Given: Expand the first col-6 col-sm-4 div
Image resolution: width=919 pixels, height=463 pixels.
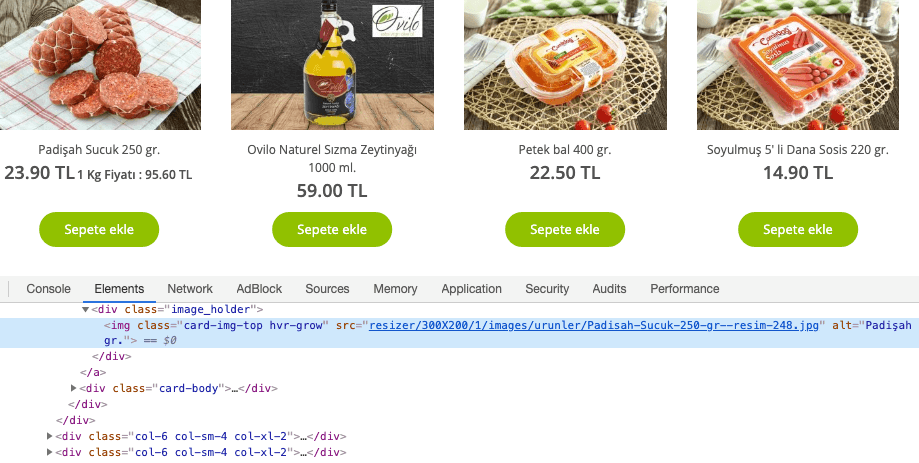Looking at the screenshot, I should [50, 436].
